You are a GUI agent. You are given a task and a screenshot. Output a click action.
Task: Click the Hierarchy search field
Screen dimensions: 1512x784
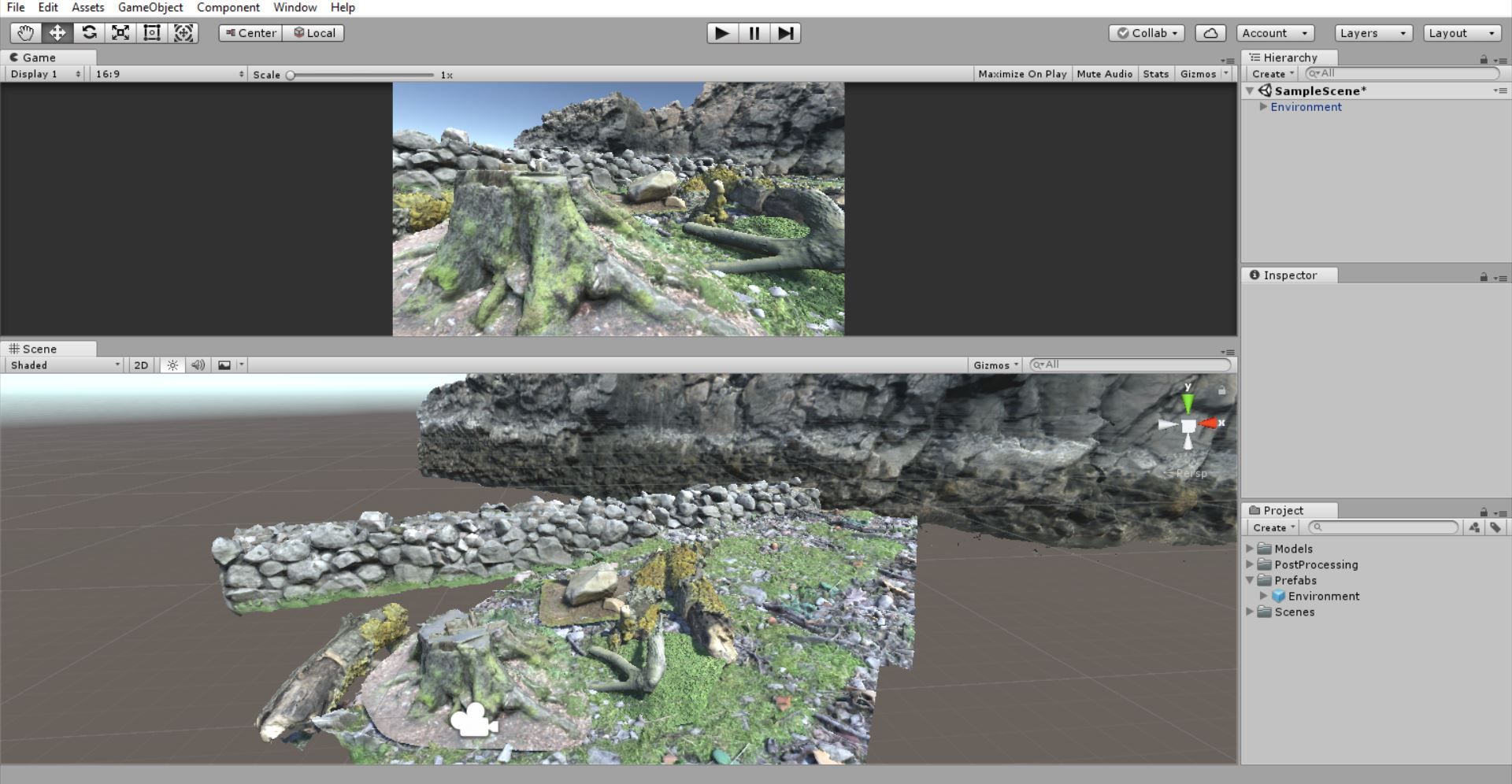[x=1402, y=73]
